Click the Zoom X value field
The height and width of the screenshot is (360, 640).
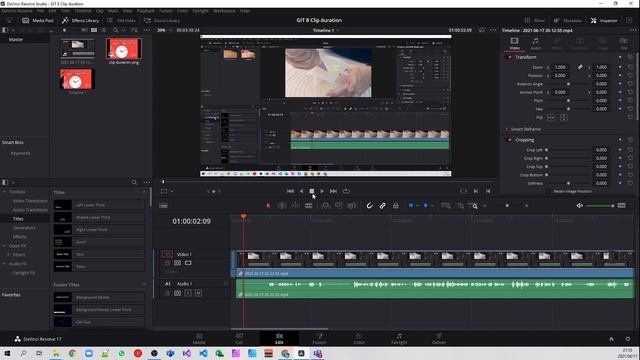tap(560, 67)
